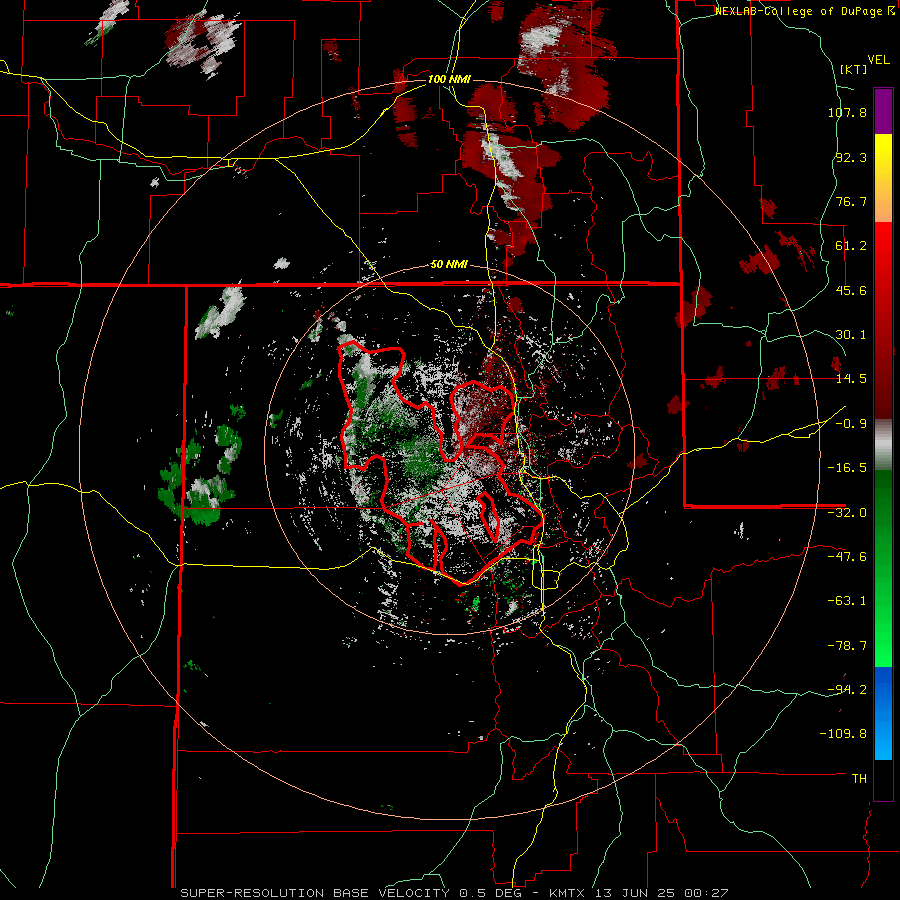Click the 61.2 value on velocity scale

coord(851,246)
